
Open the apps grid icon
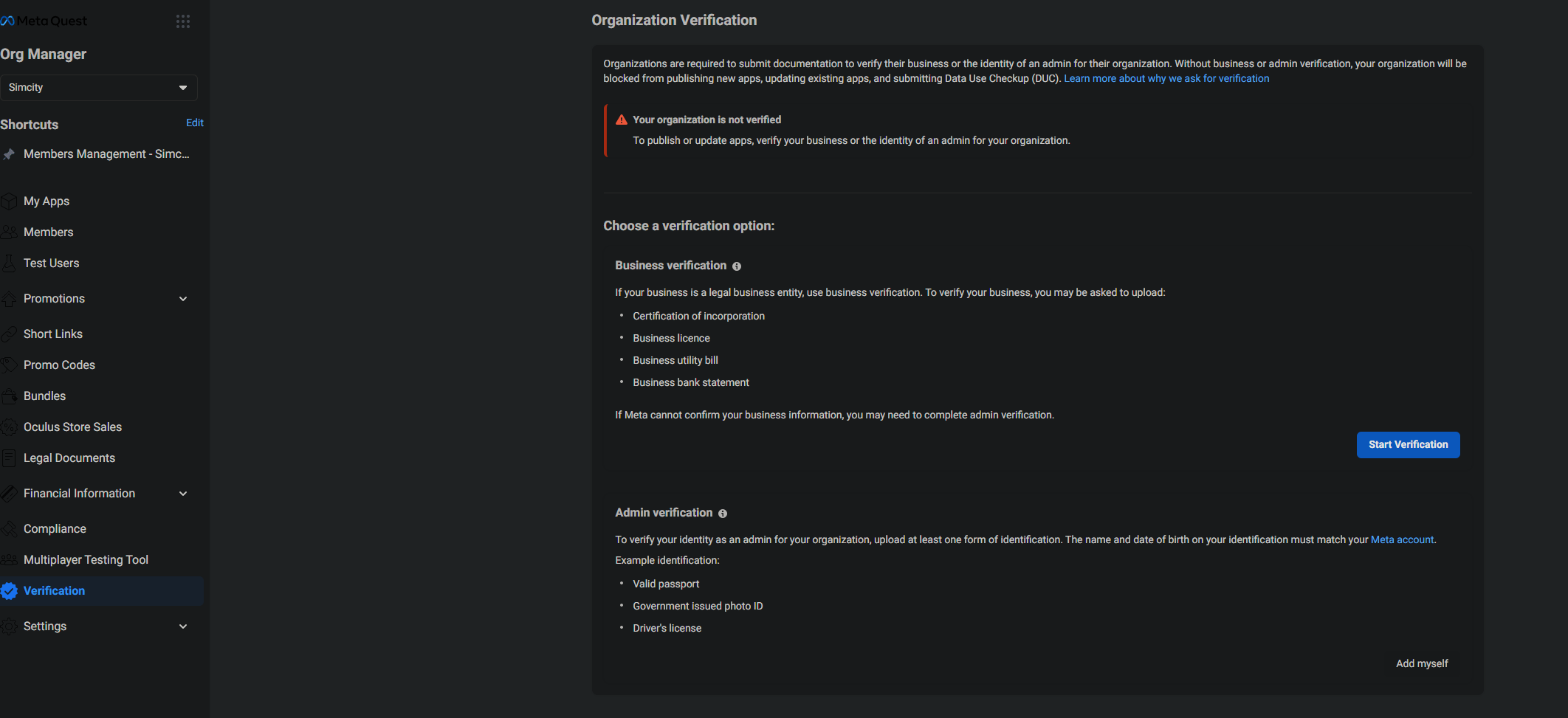[183, 21]
